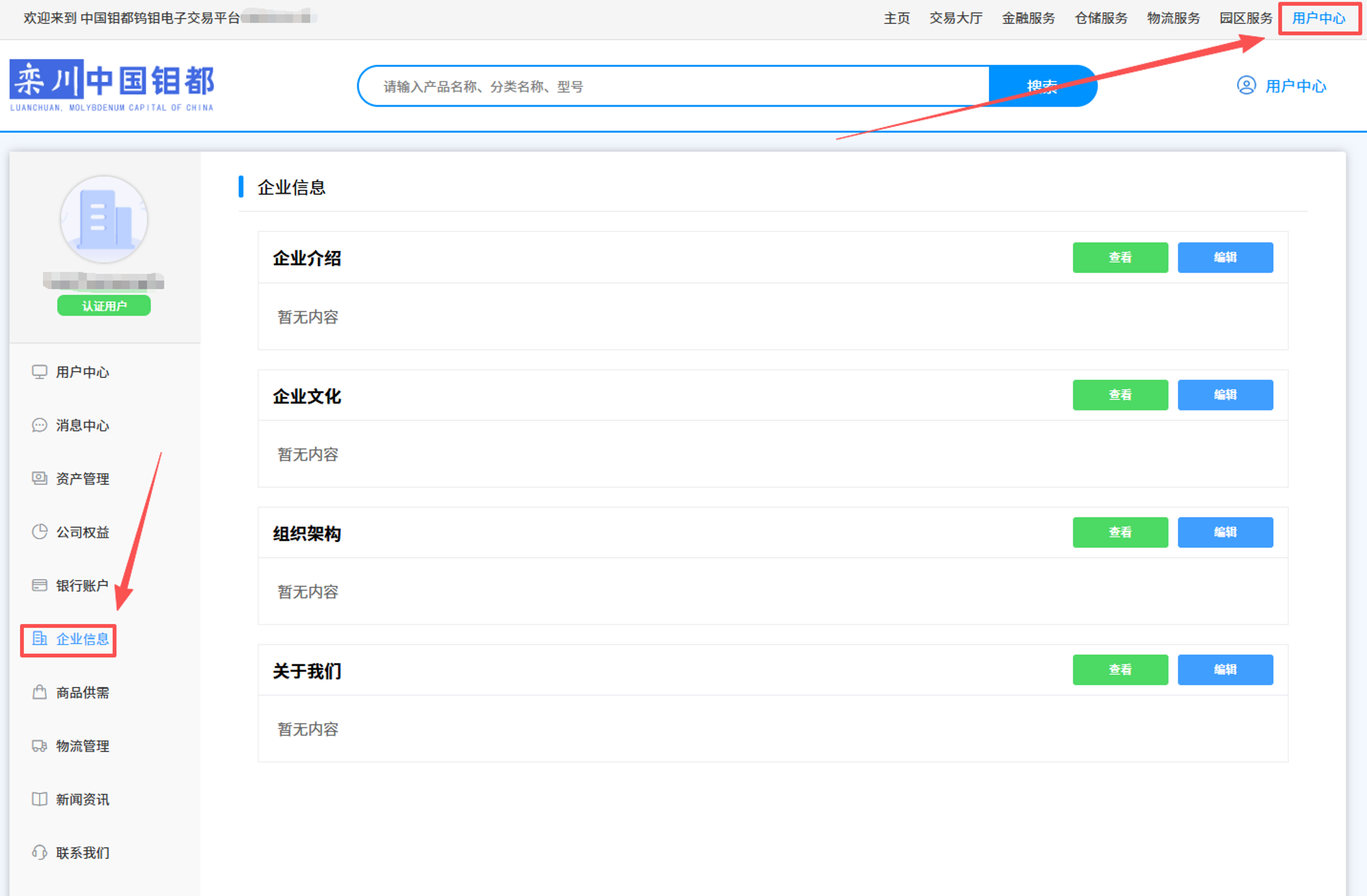Select 仓储服务 from the top navigation
Viewport: 1367px width, 896px height.
coord(1100,18)
